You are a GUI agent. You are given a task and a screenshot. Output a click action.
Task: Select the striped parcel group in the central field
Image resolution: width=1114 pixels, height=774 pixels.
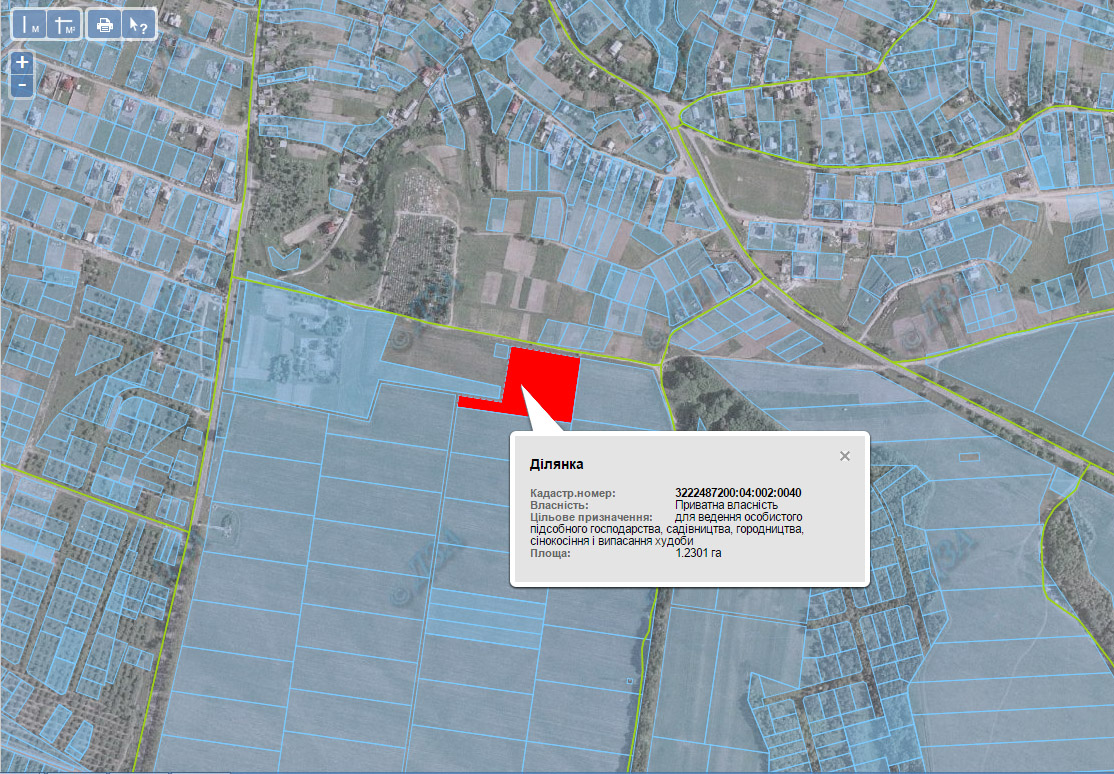pos(486,617)
